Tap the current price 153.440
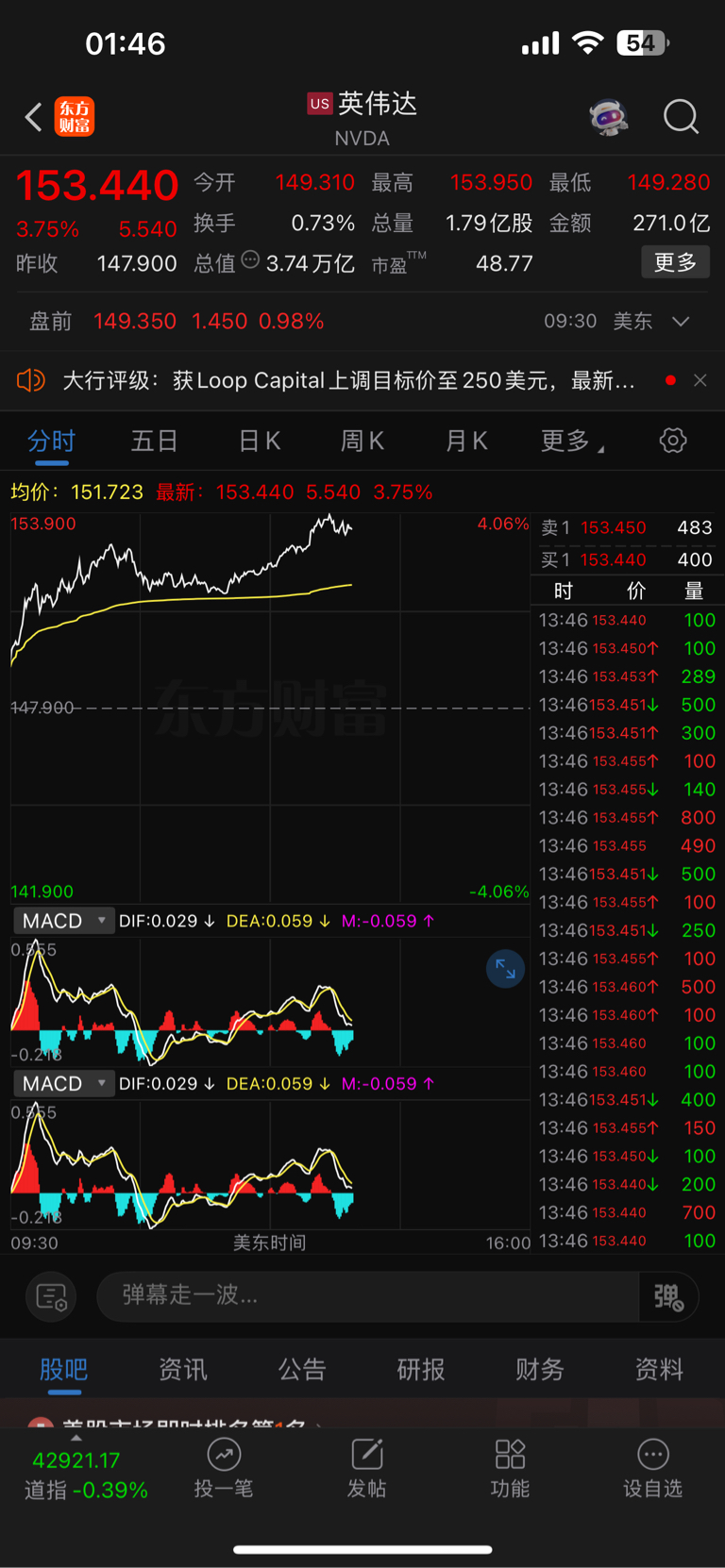 coord(97,185)
